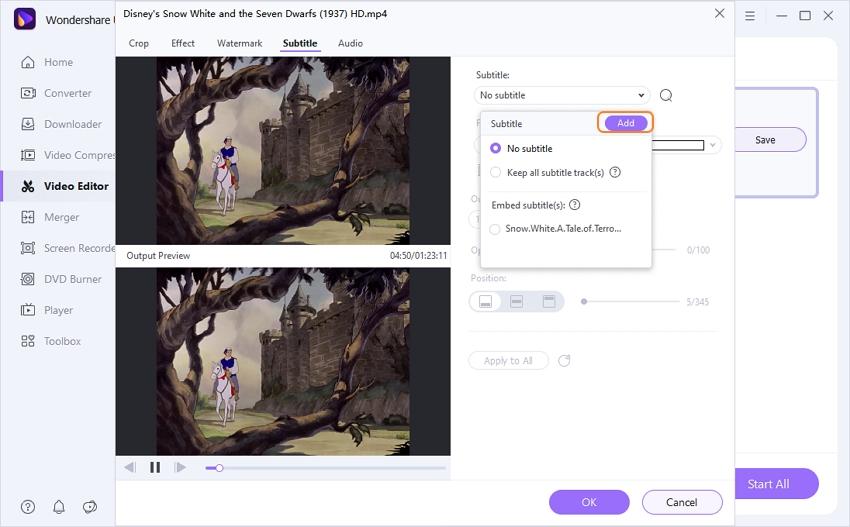Set subtitle position to top
Image resolution: width=850 pixels, height=527 pixels.
(548, 301)
